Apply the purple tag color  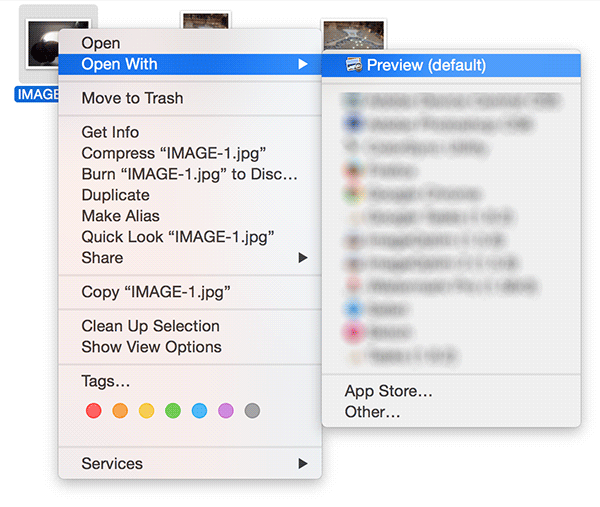226,411
